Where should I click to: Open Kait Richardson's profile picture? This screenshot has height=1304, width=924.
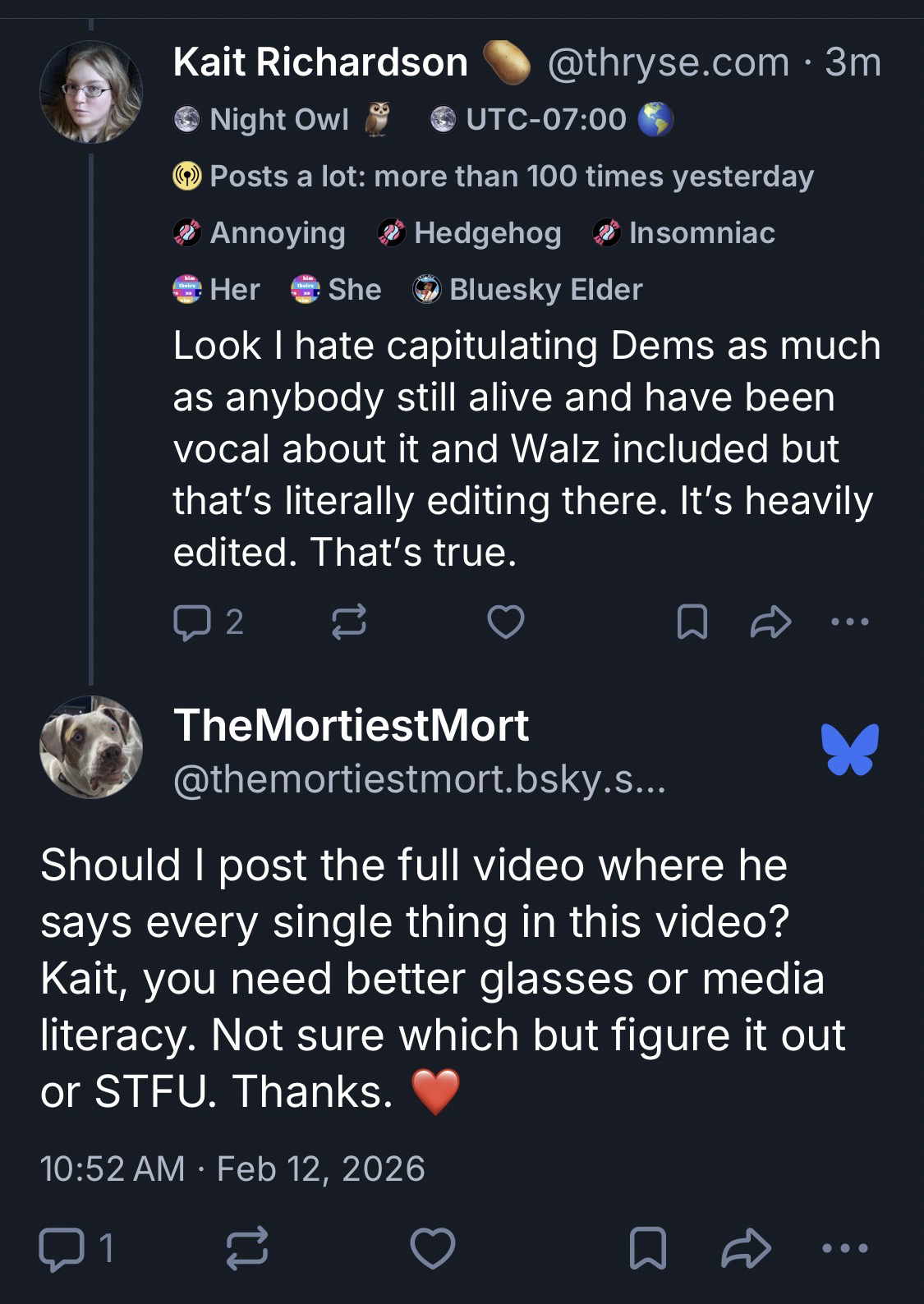pyautogui.click(x=91, y=92)
